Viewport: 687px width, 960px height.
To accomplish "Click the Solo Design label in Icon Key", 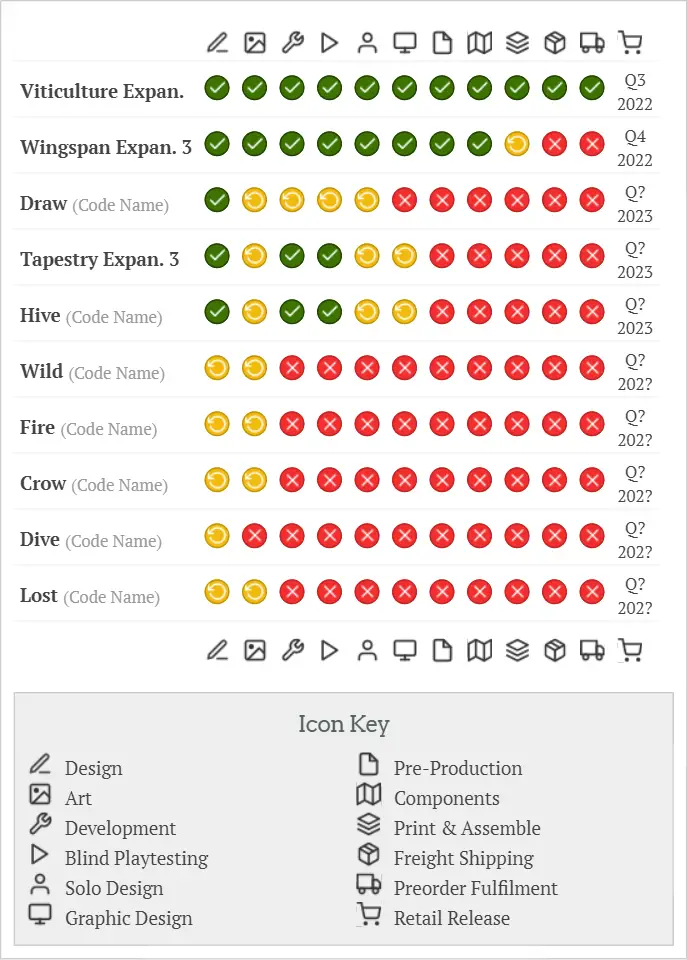I will point(114,888).
